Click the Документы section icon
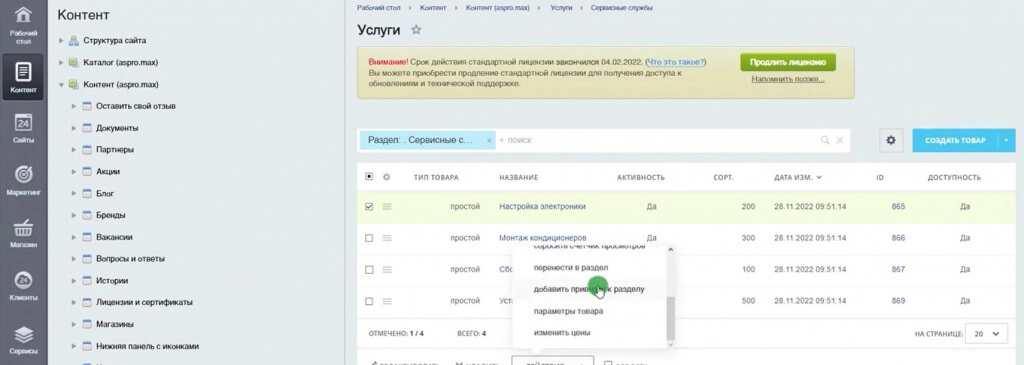The image size is (1024, 365). 87,128
